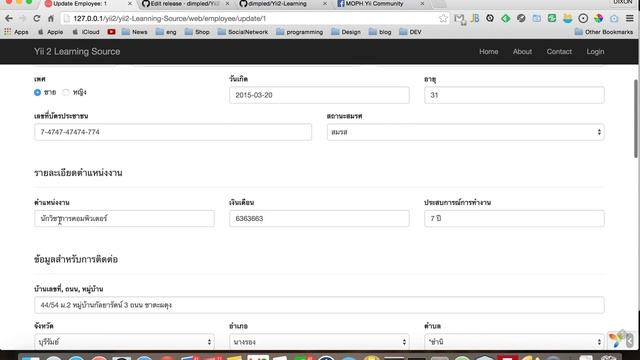Image resolution: width=640 pixels, height=360 pixels.
Task: Click the green diamond extension icon
Action: coord(506,18)
